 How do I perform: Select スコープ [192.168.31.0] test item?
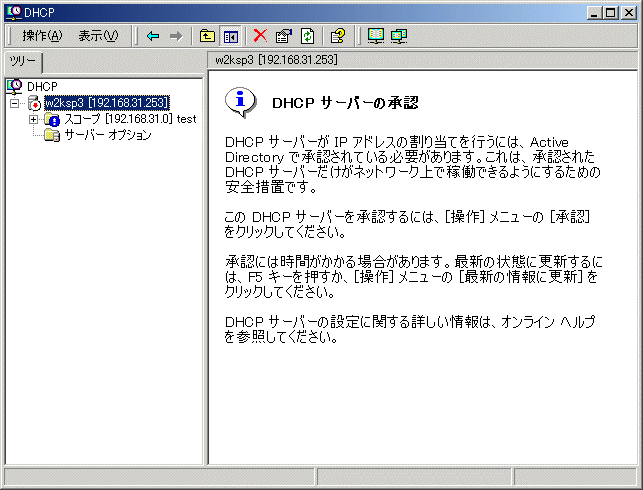click(x=130, y=119)
